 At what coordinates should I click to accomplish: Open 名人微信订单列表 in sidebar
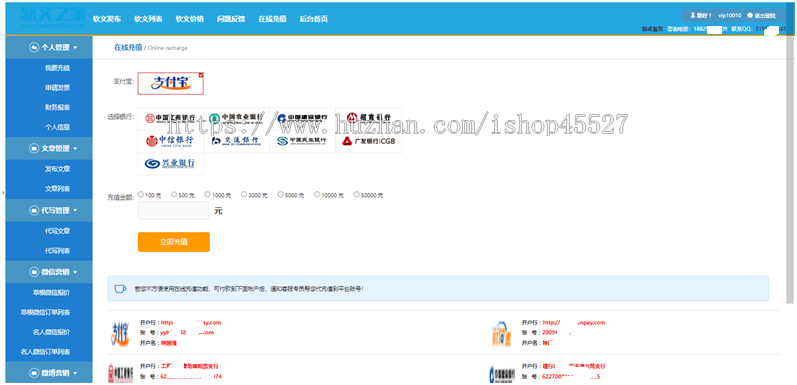pyautogui.click(x=45, y=352)
